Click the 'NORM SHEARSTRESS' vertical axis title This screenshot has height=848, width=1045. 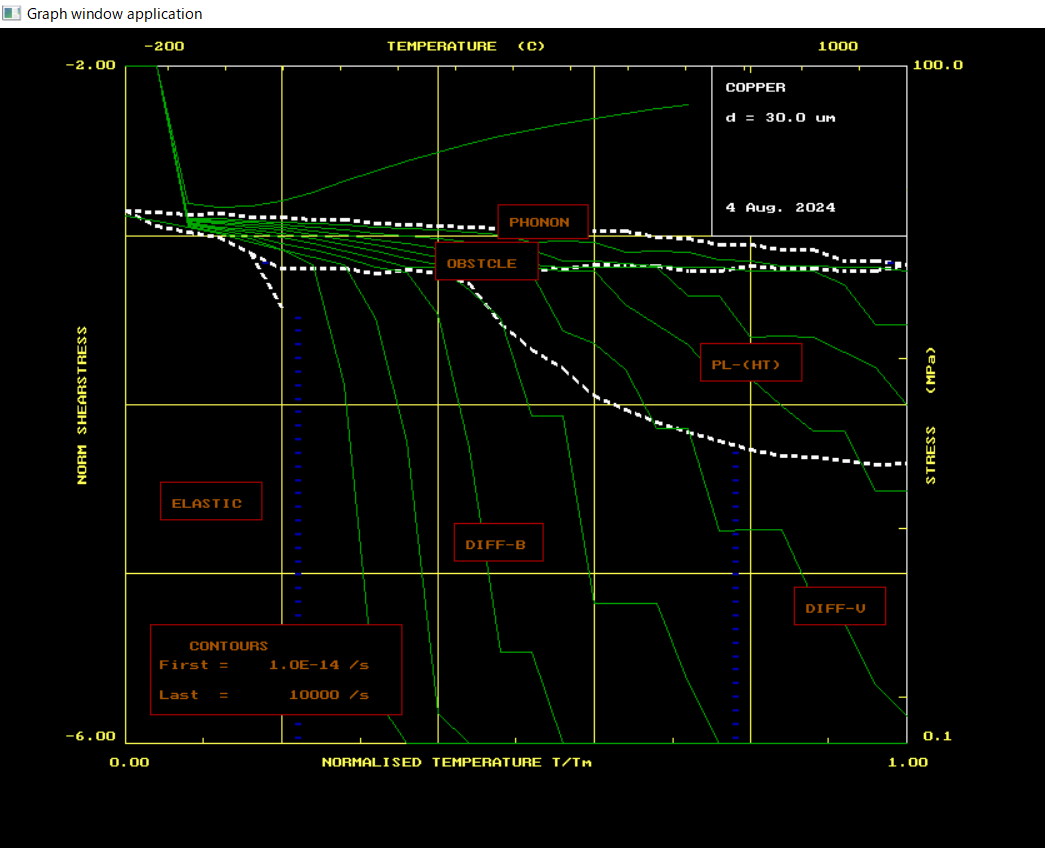click(82, 405)
